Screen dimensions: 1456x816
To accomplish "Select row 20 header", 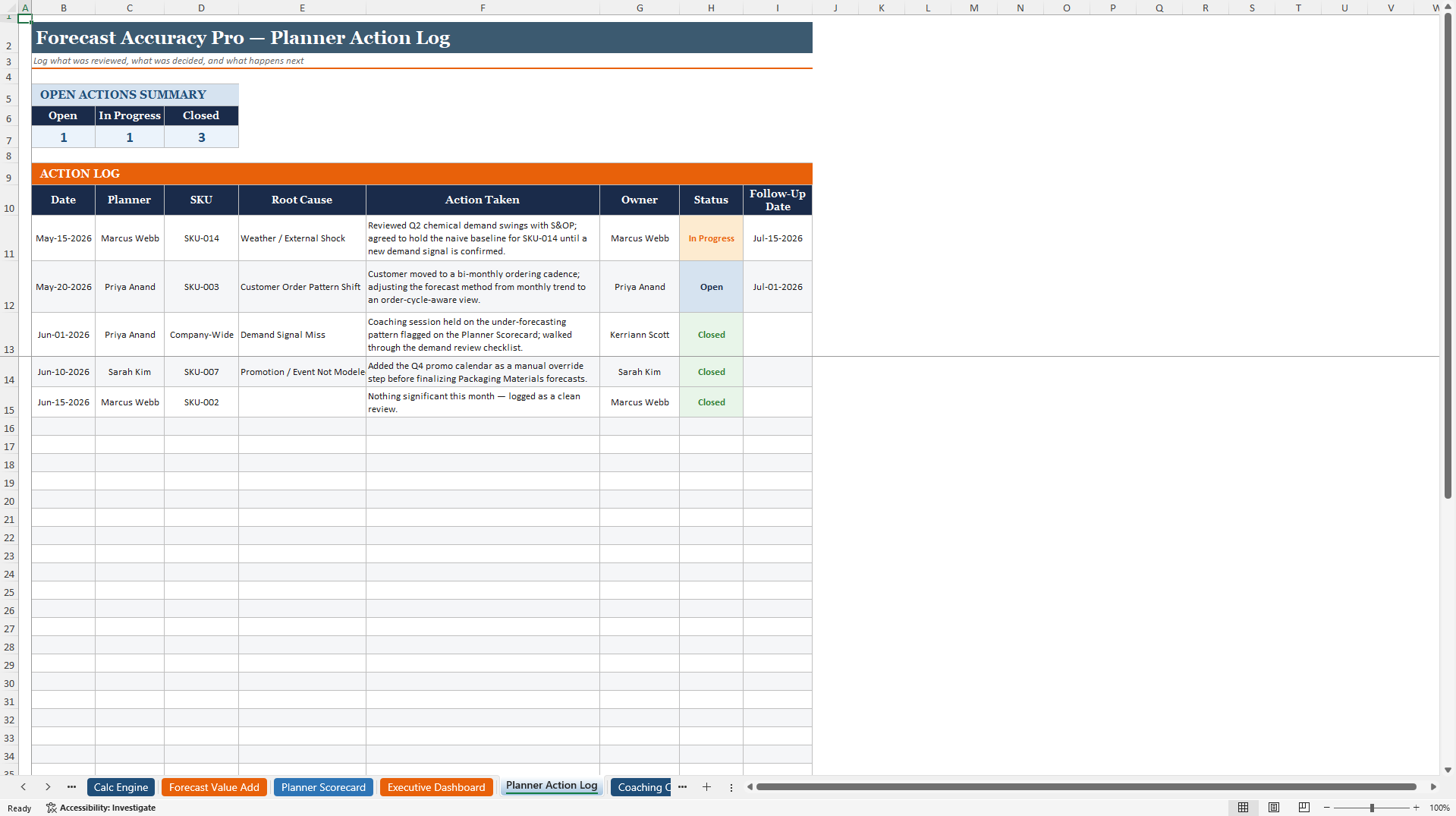I will 9,501.
